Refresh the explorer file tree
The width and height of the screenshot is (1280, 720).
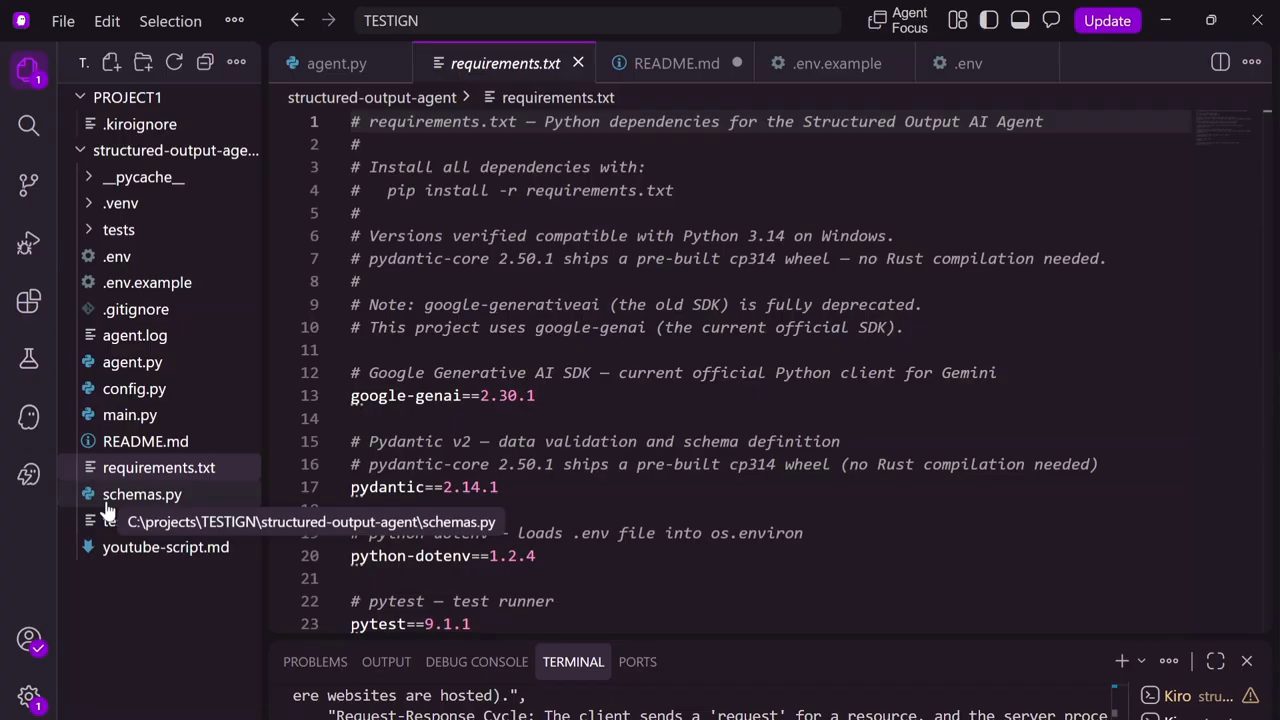click(174, 63)
